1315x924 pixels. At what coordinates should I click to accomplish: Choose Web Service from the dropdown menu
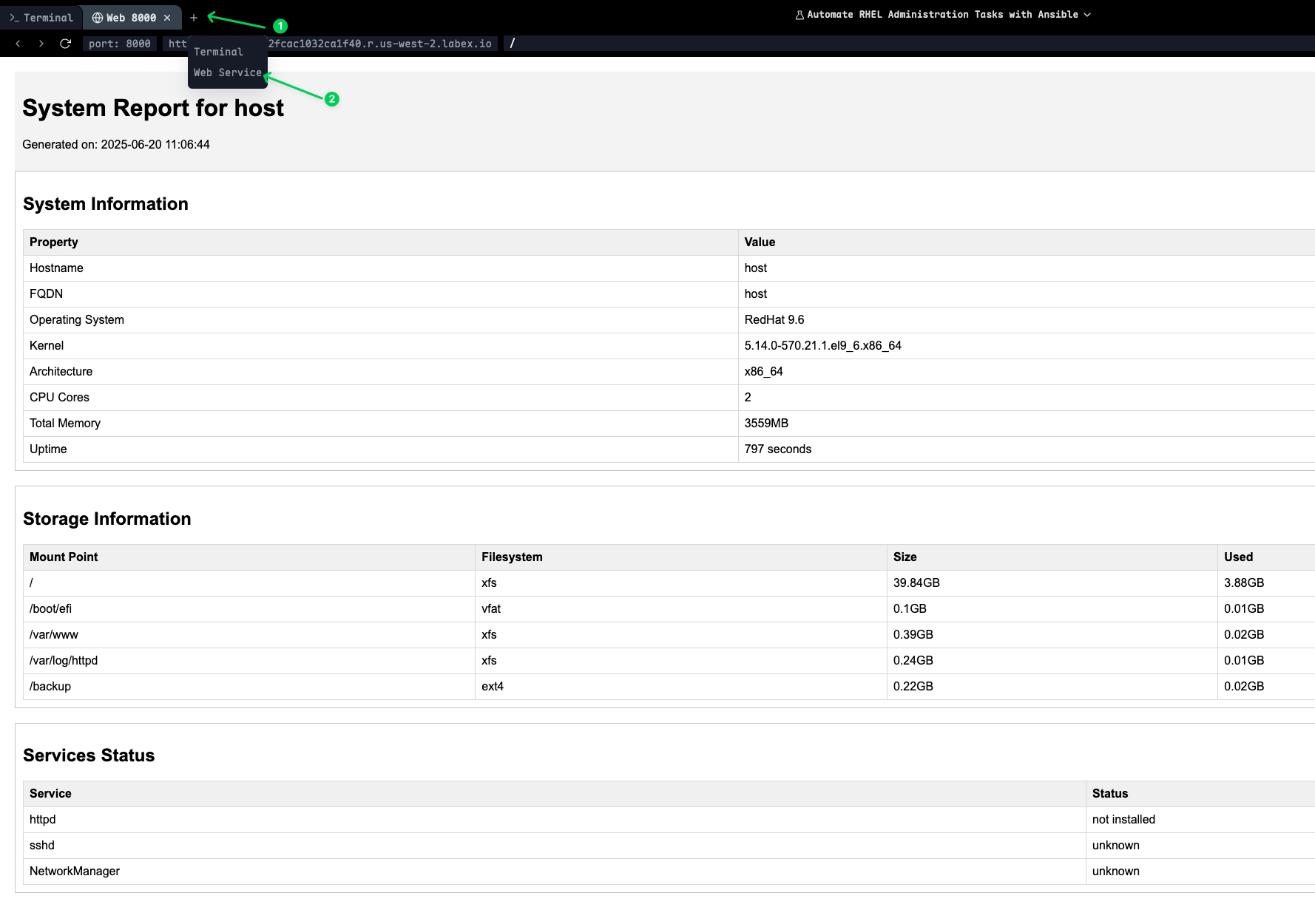coord(227,72)
